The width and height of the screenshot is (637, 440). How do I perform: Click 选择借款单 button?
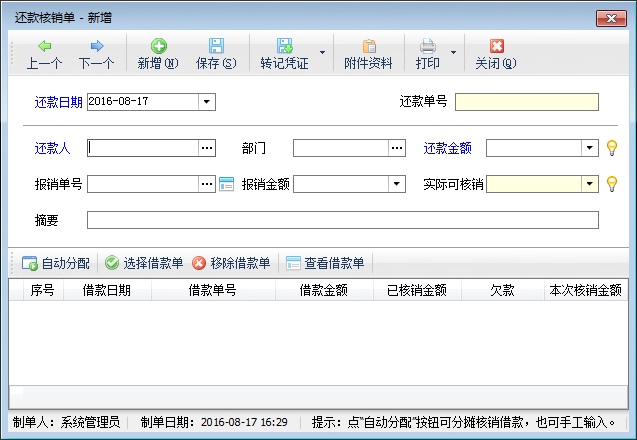(x=143, y=264)
